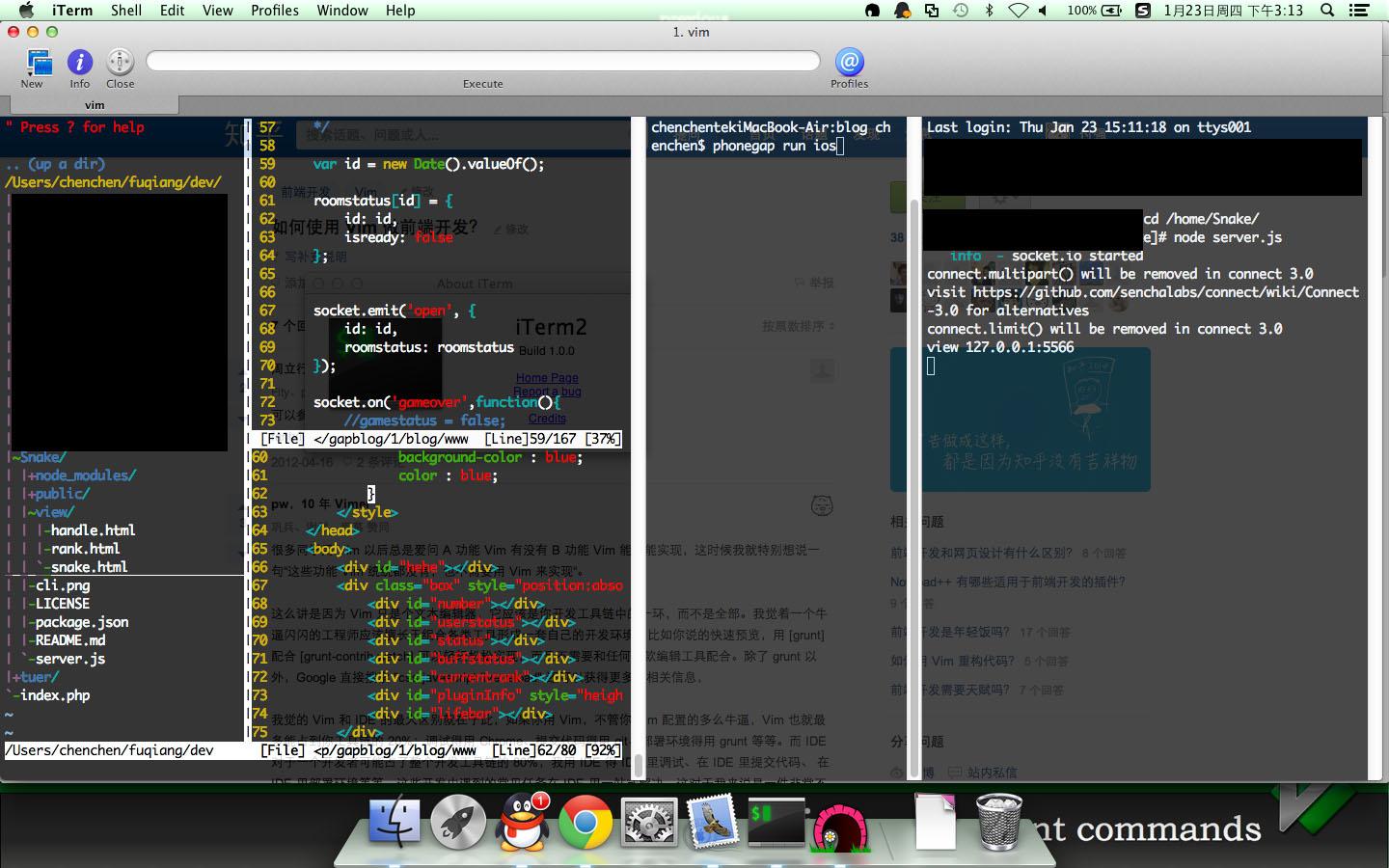Select LICENSE file in tree

(63, 604)
